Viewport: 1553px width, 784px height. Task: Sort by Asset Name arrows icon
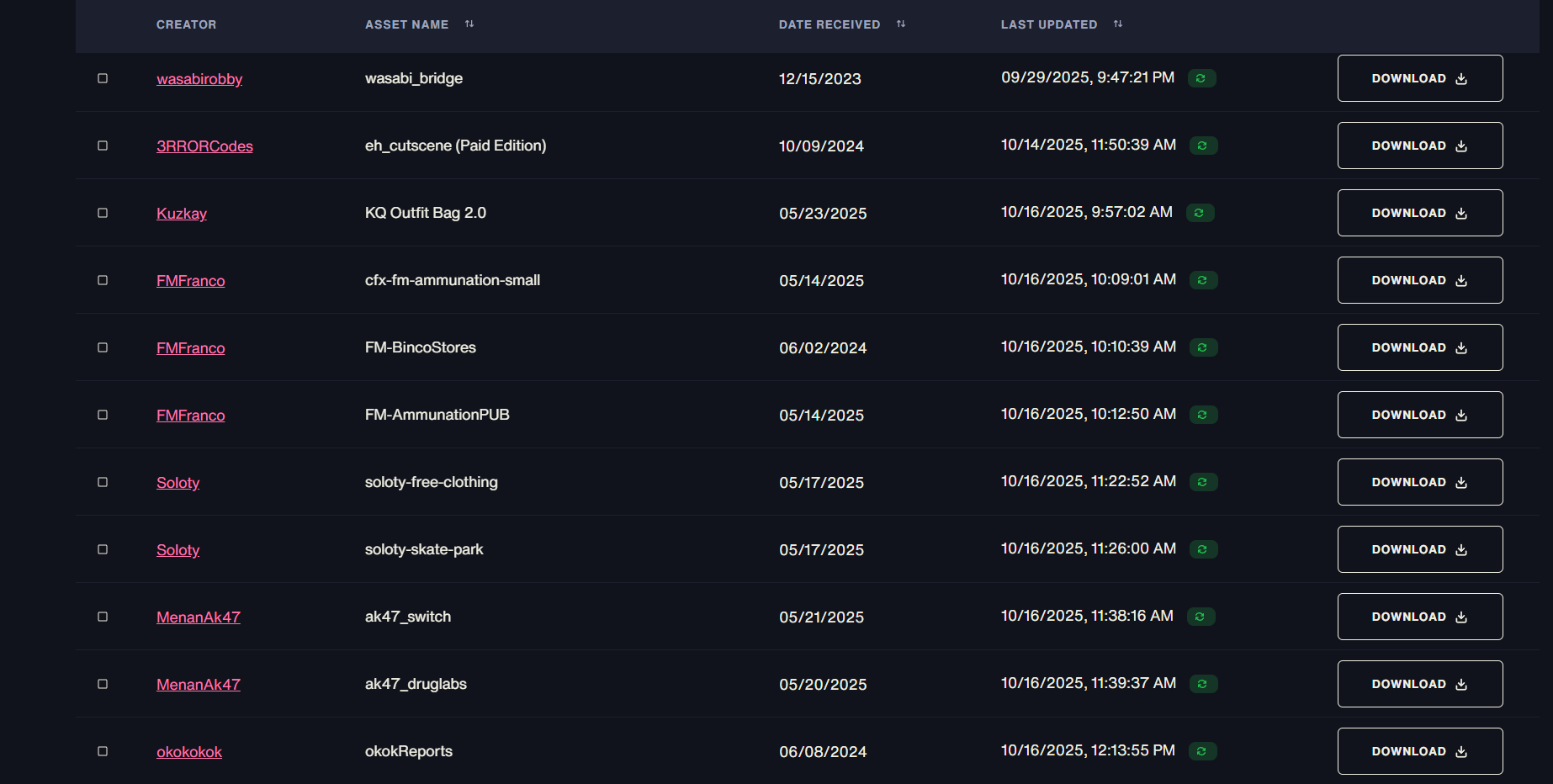(x=469, y=24)
